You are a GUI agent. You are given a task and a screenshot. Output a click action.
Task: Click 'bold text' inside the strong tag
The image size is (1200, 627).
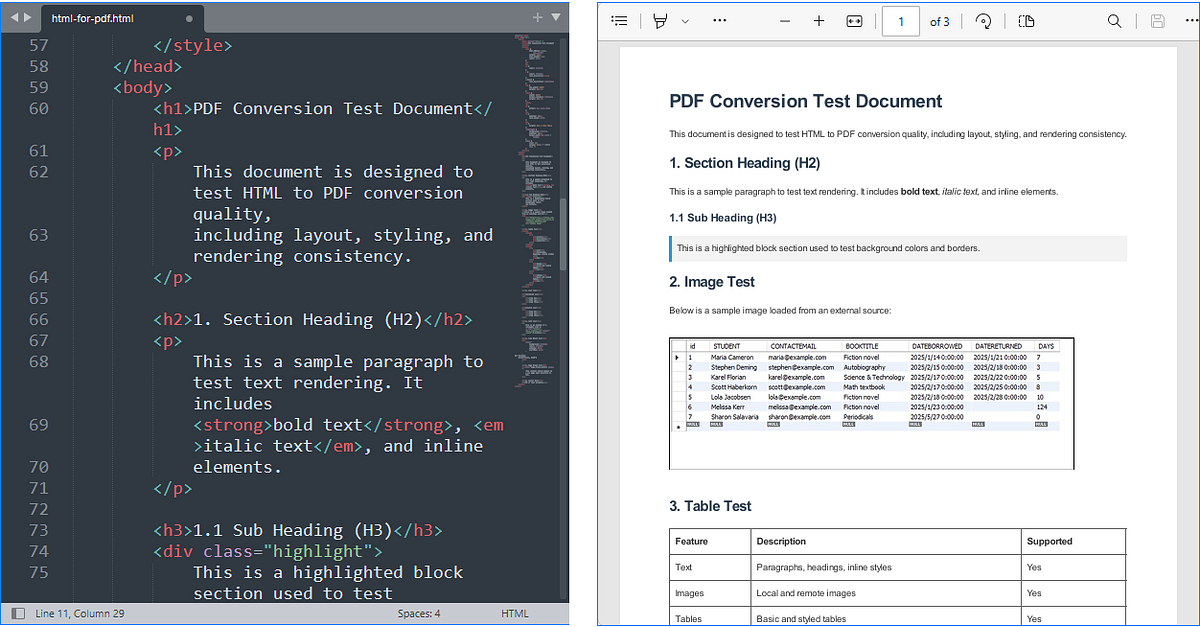click(x=318, y=425)
